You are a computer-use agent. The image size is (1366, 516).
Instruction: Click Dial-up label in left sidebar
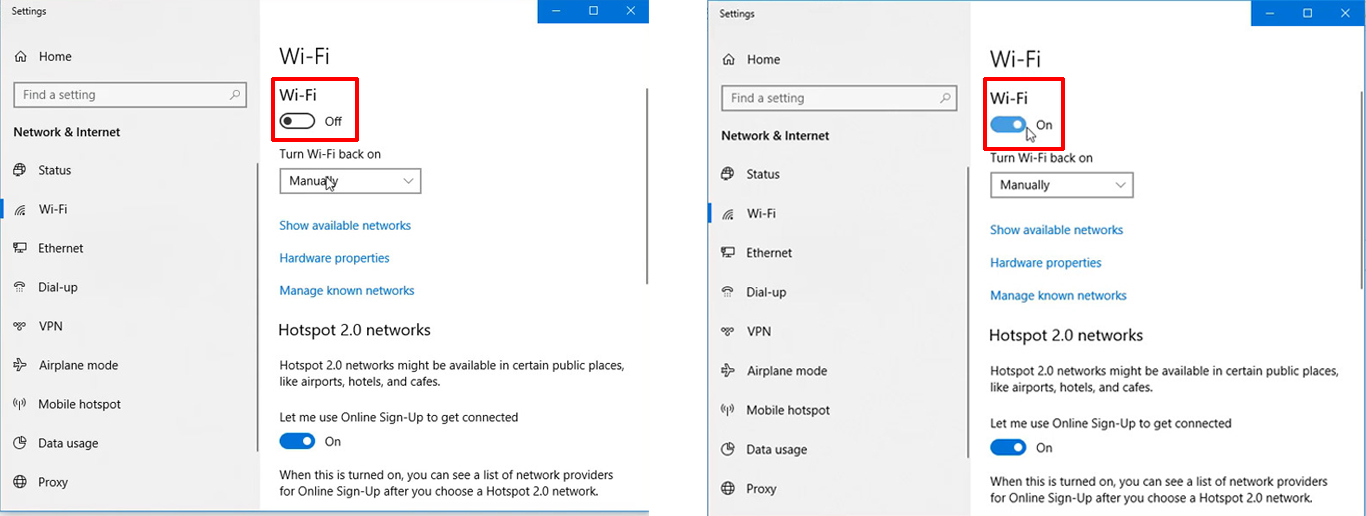coord(58,287)
